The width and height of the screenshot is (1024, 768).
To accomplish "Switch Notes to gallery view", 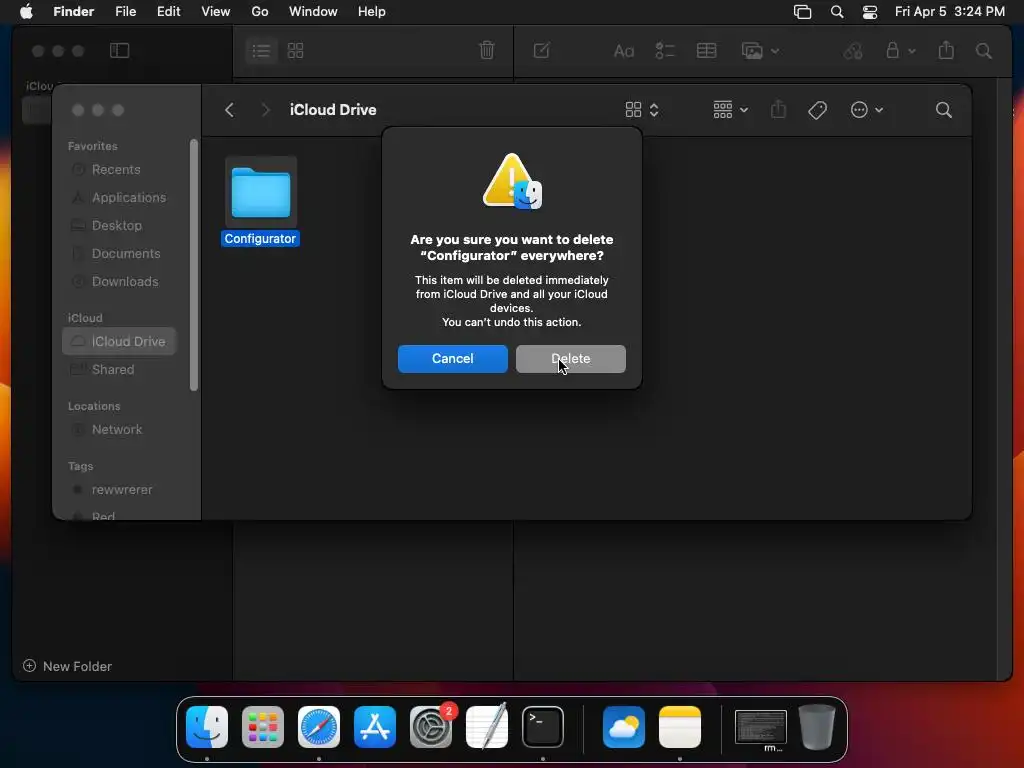I will pyautogui.click(x=295, y=50).
